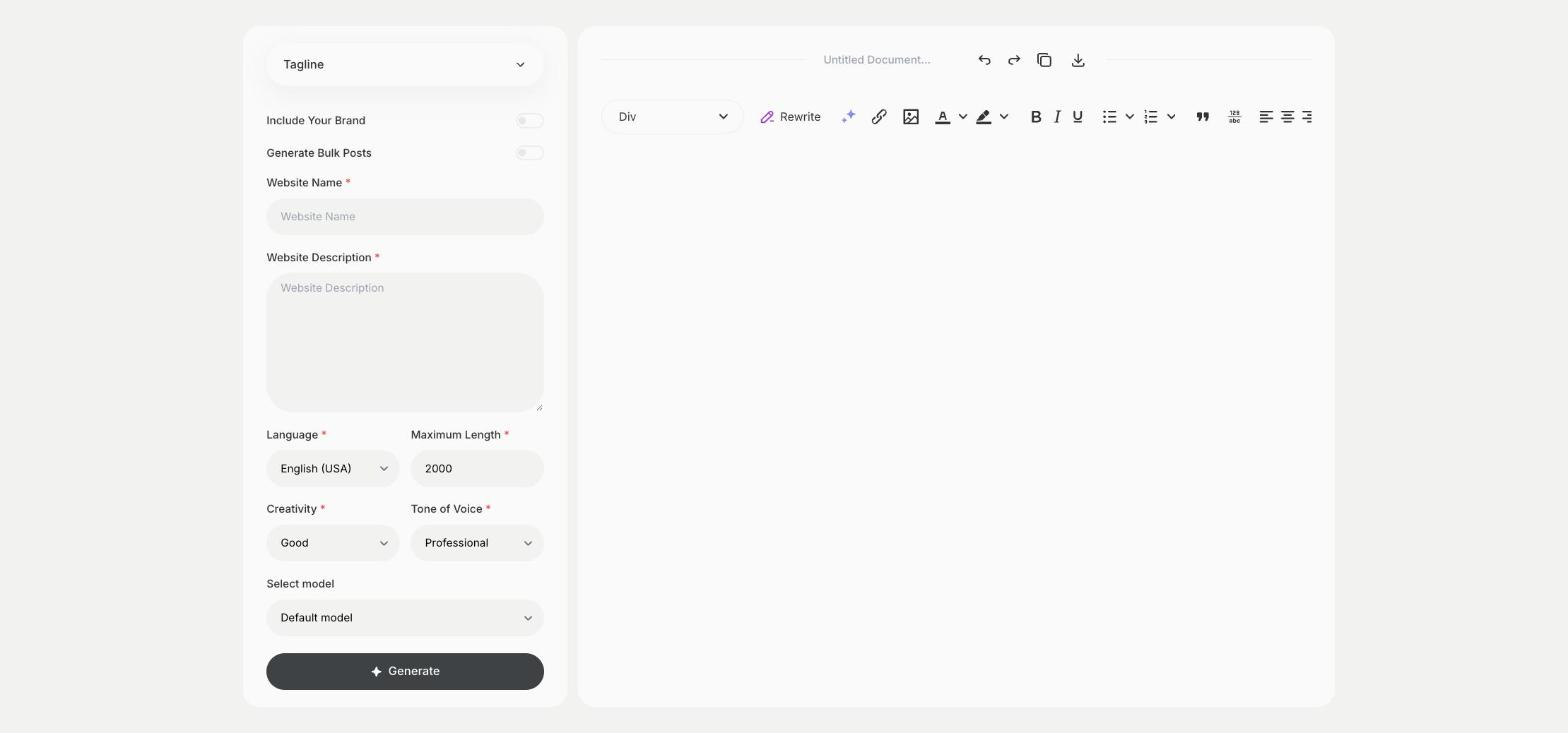Open the Div block format dropdown
The height and width of the screenshot is (733, 1568).
(672, 117)
